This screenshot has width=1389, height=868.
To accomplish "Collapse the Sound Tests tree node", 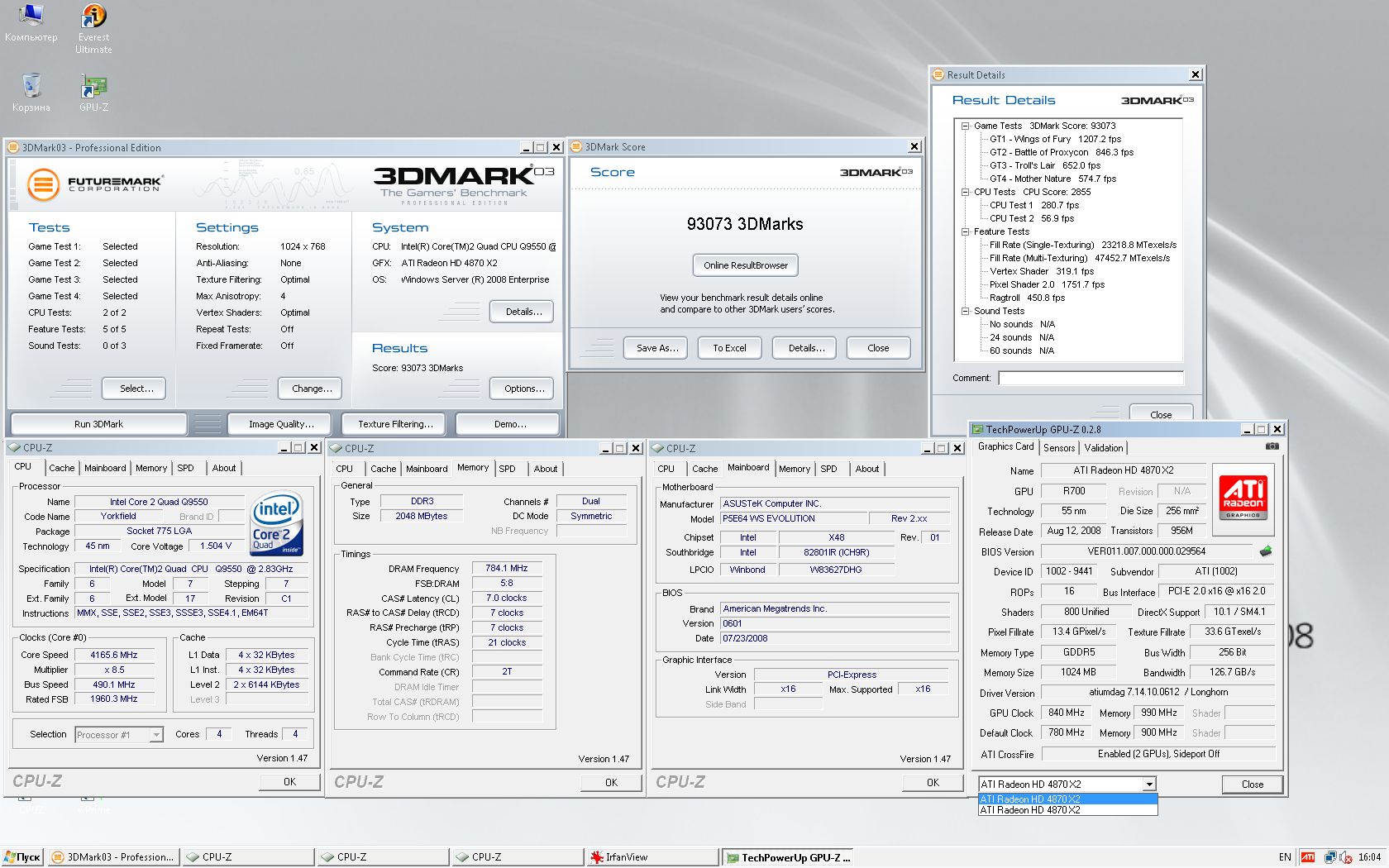I will pos(965,311).
